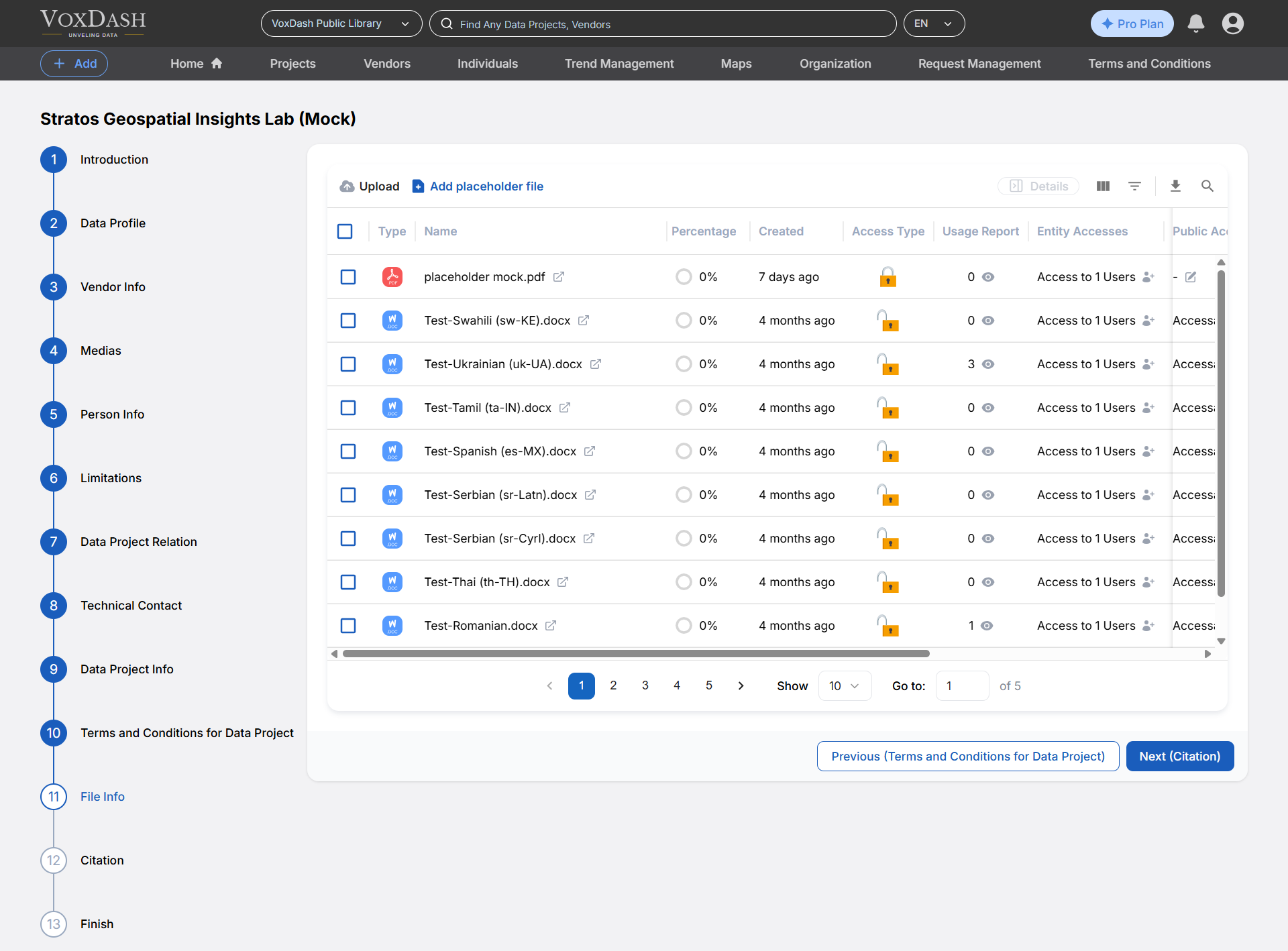The height and width of the screenshot is (951, 1288).
Task: Click the horizontal table scrollbar
Action: tap(635, 653)
